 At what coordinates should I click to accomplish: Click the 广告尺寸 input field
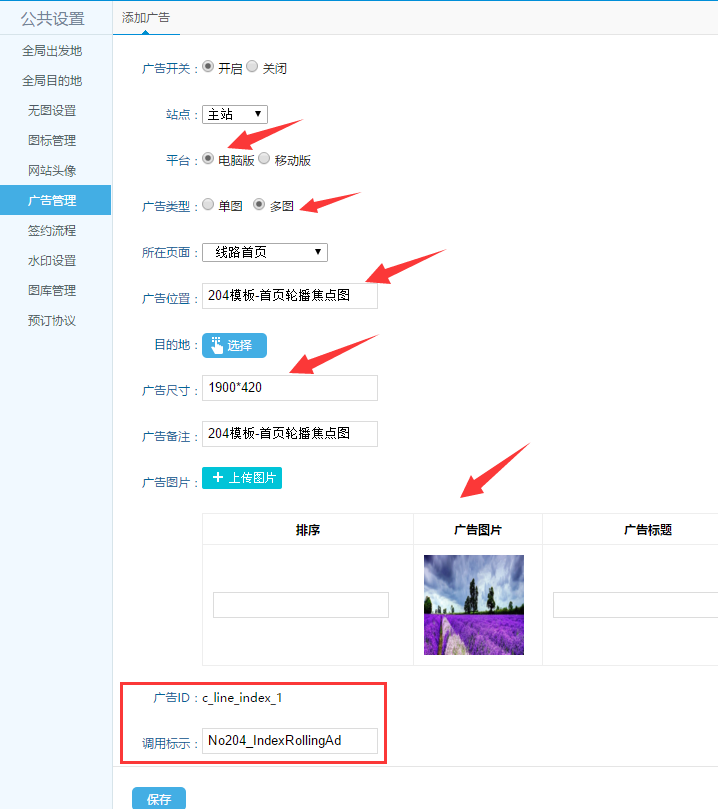point(289,388)
